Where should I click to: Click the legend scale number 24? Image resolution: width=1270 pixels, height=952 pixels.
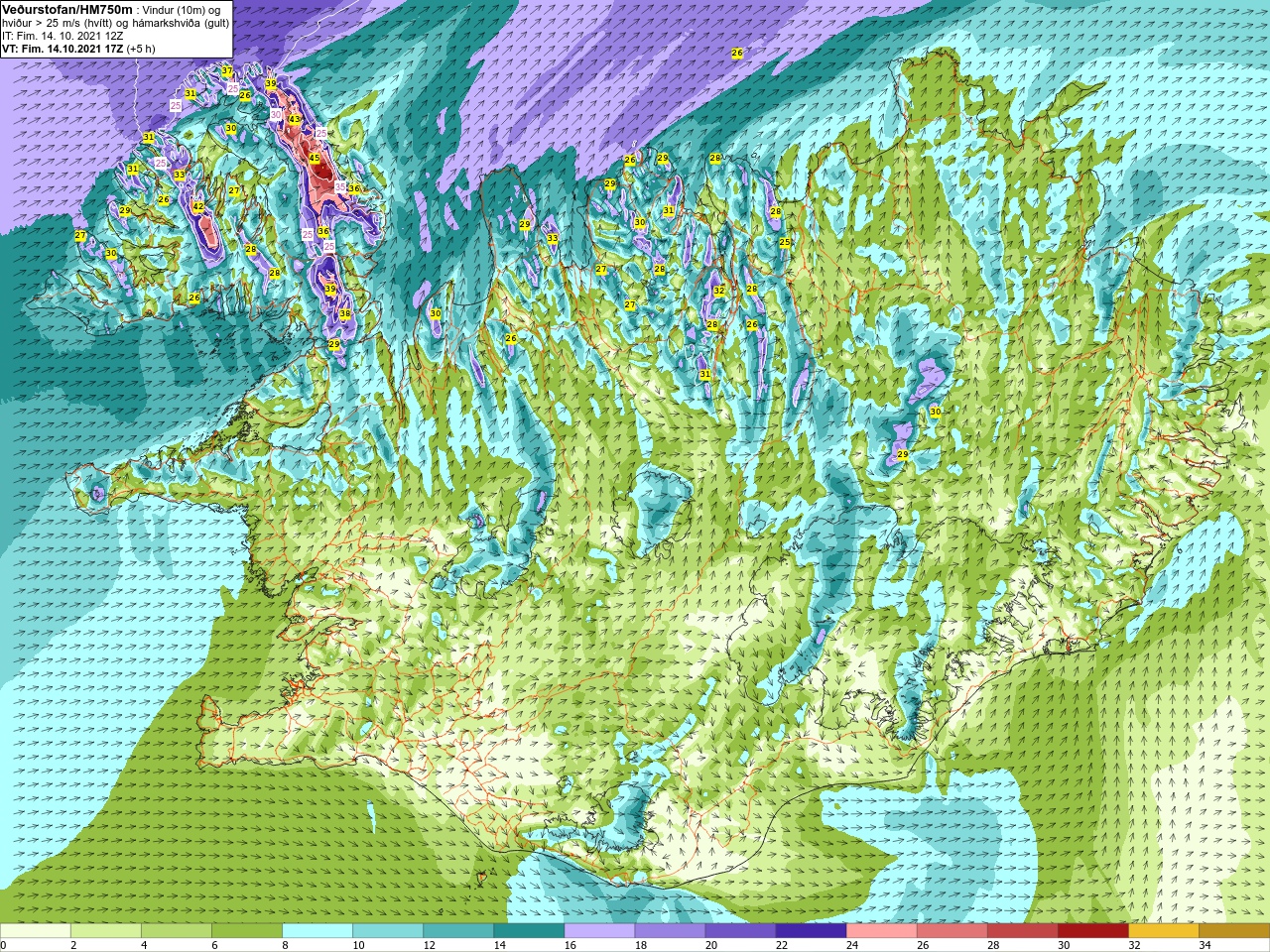pos(853,945)
